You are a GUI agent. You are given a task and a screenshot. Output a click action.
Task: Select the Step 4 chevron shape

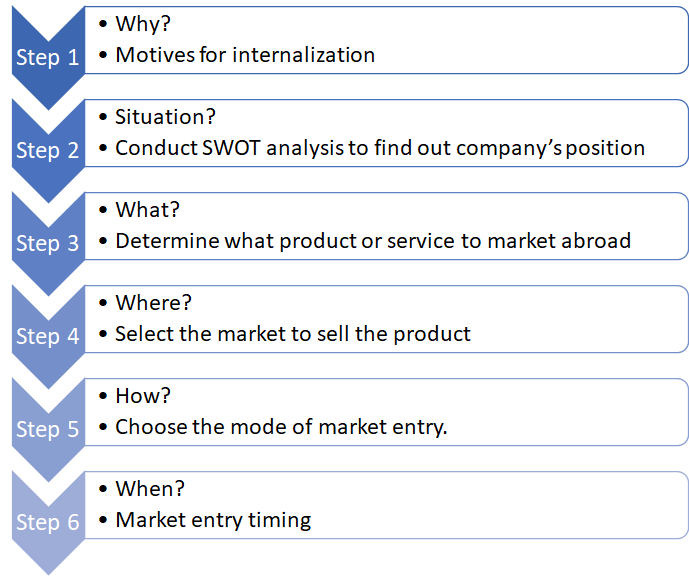click(47, 336)
